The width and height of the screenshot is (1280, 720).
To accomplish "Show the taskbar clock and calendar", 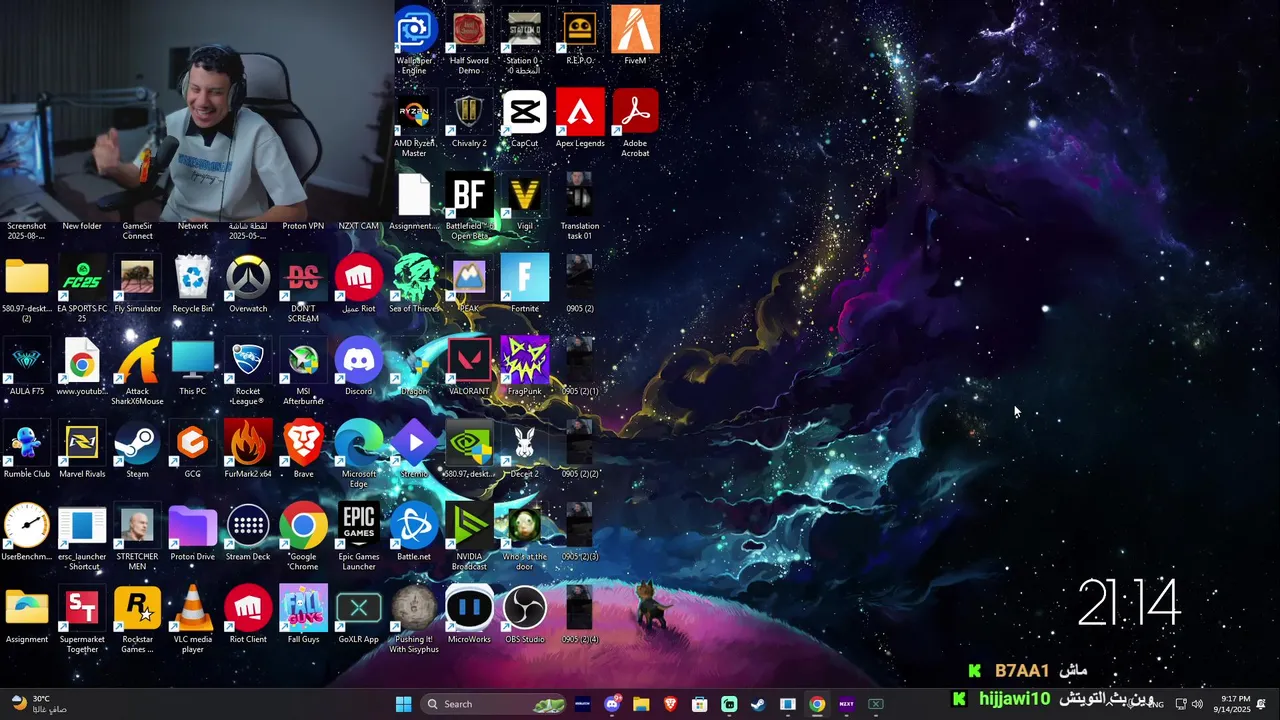I will 1234,704.
